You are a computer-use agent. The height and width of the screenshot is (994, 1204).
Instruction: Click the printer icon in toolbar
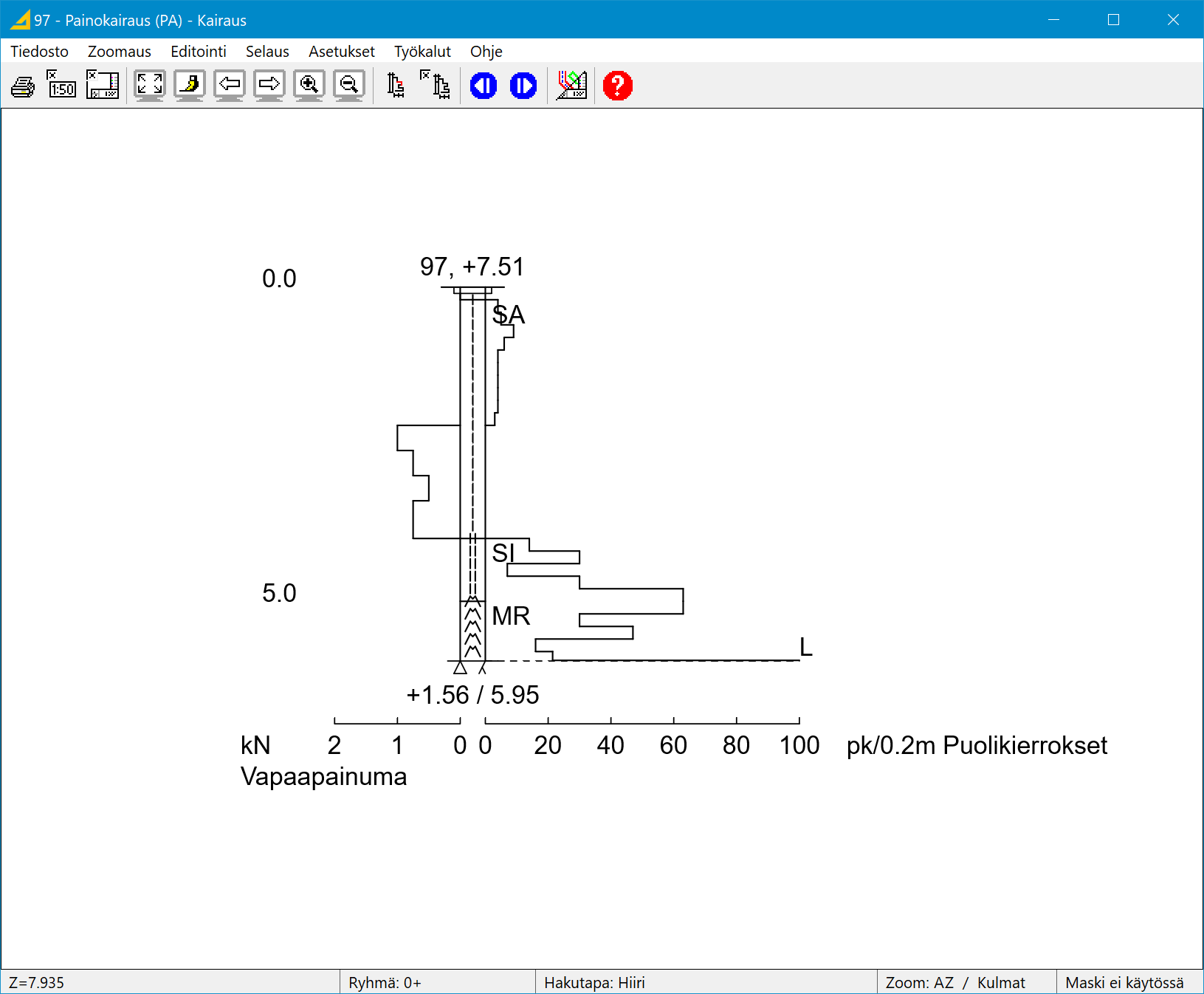pyautogui.click(x=23, y=86)
